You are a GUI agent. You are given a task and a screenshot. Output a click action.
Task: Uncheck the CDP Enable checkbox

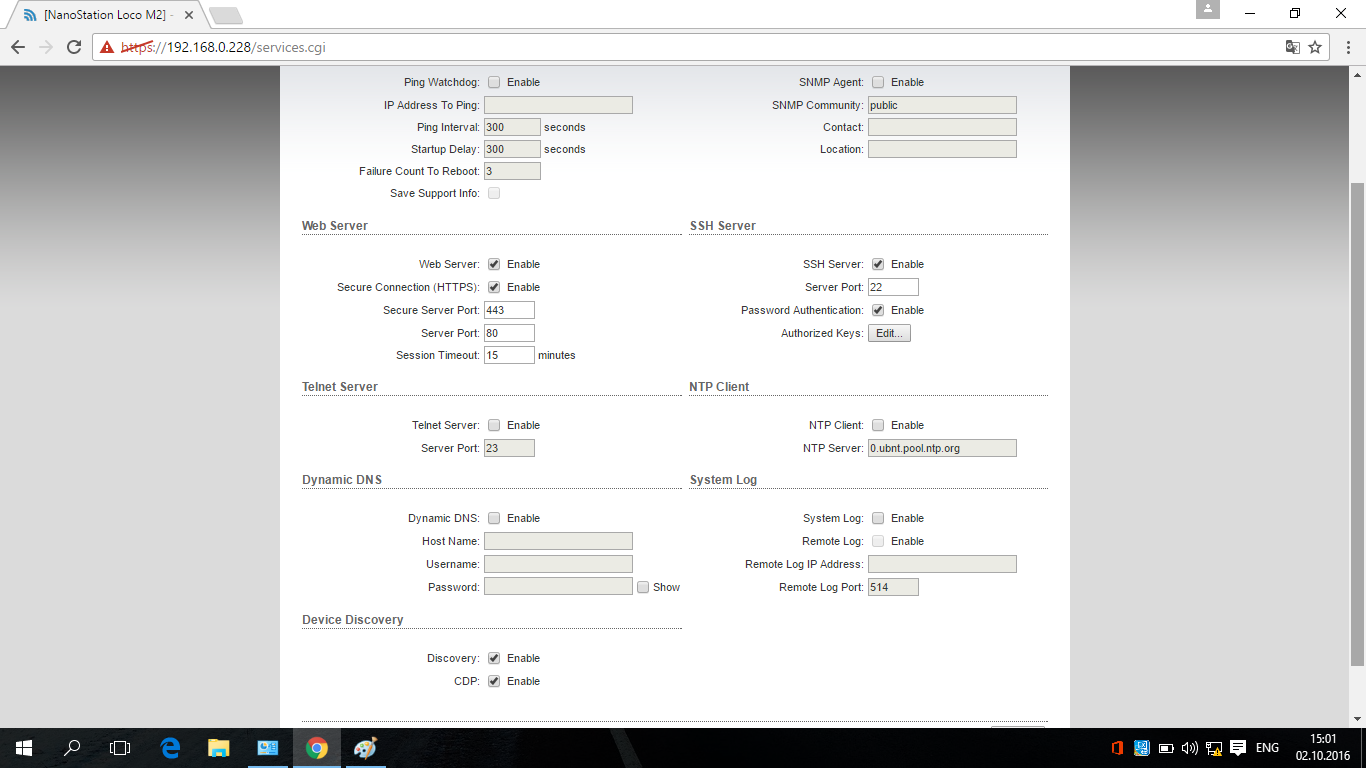[x=494, y=681]
